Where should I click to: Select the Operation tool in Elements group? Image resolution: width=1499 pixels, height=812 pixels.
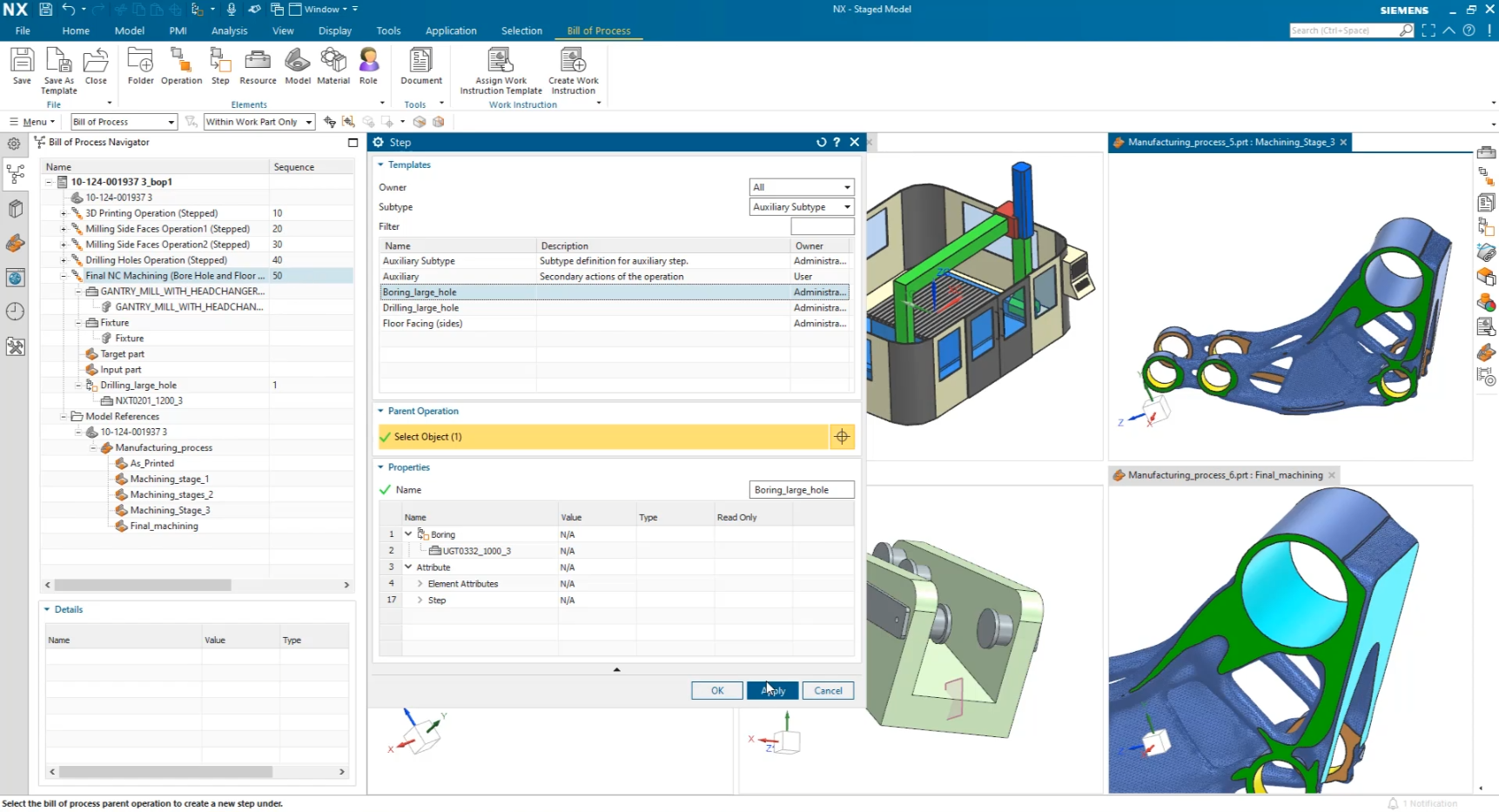(x=181, y=65)
